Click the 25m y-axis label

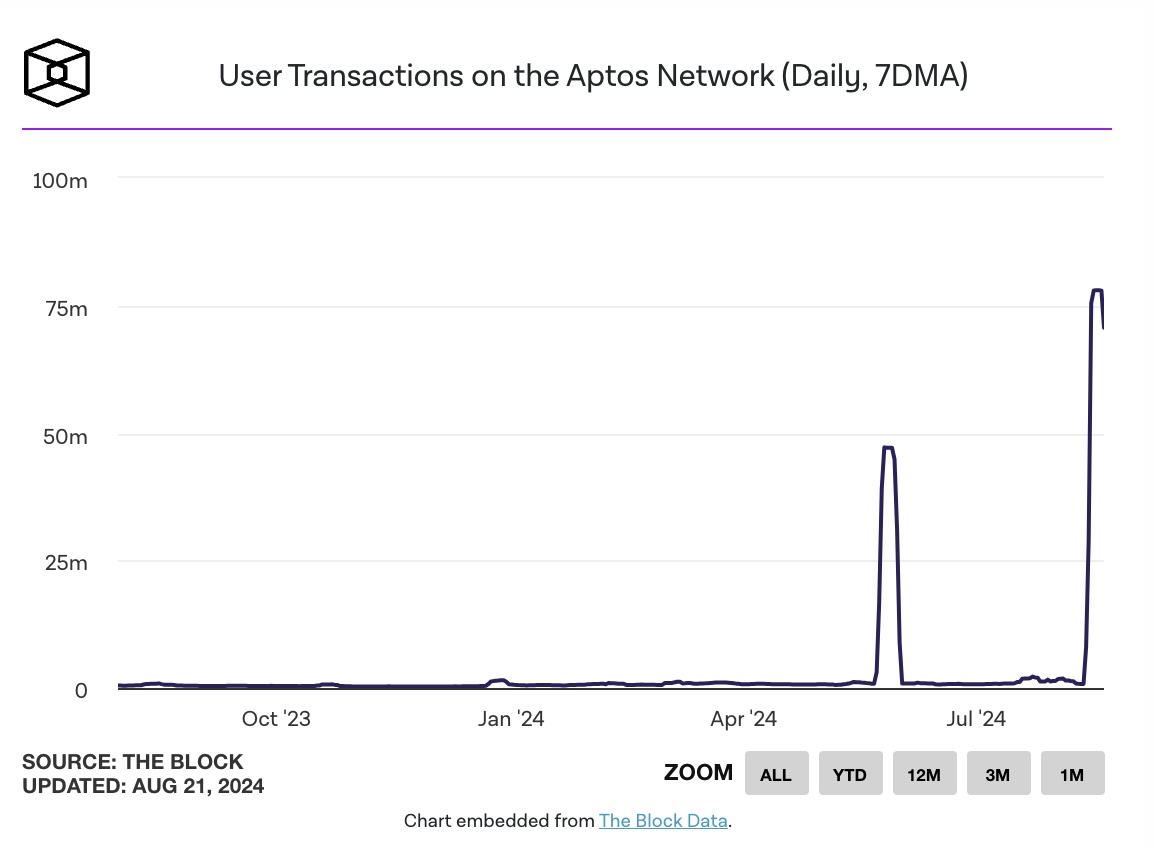66,563
